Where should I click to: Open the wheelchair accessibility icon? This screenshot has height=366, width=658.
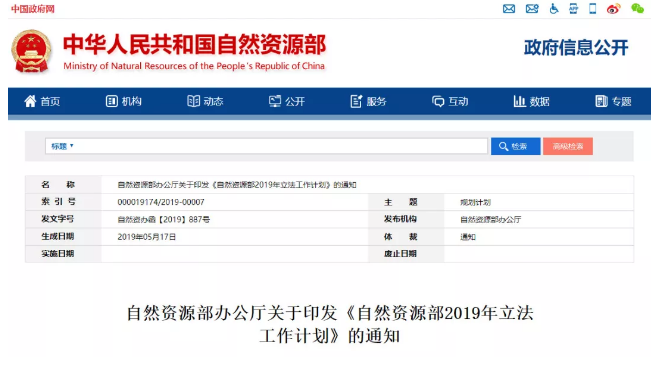554,8
